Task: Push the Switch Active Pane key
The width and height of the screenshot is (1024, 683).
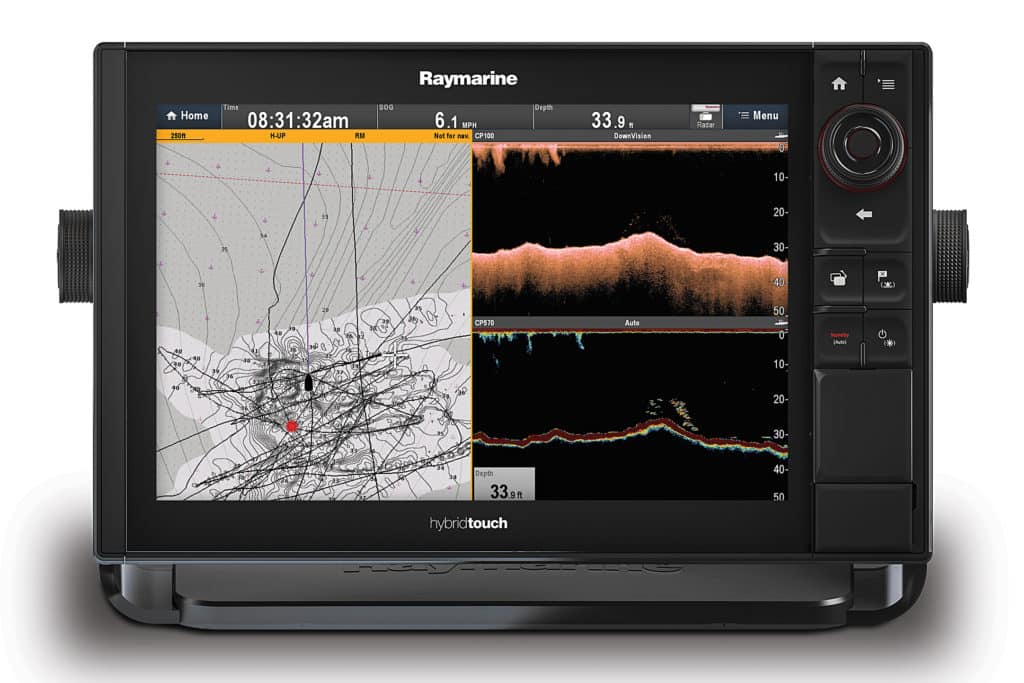Action: 839,279
